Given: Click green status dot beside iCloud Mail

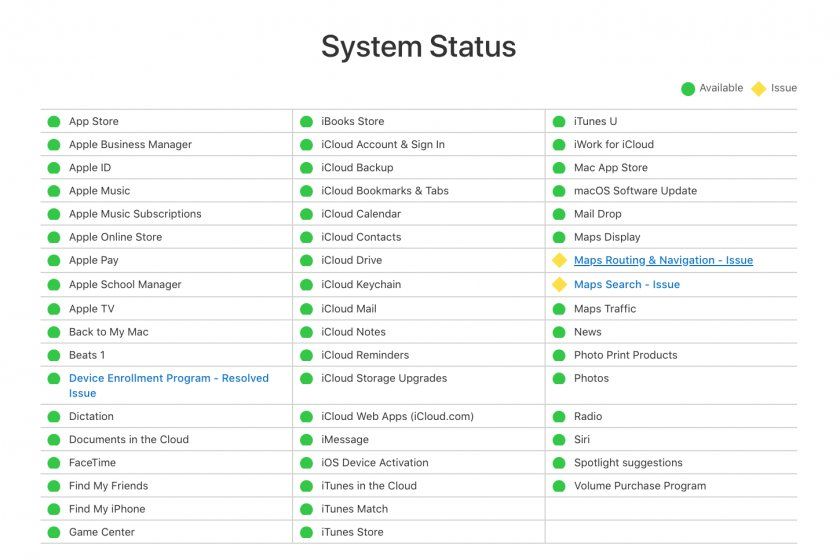Looking at the screenshot, I should pos(306,309).
